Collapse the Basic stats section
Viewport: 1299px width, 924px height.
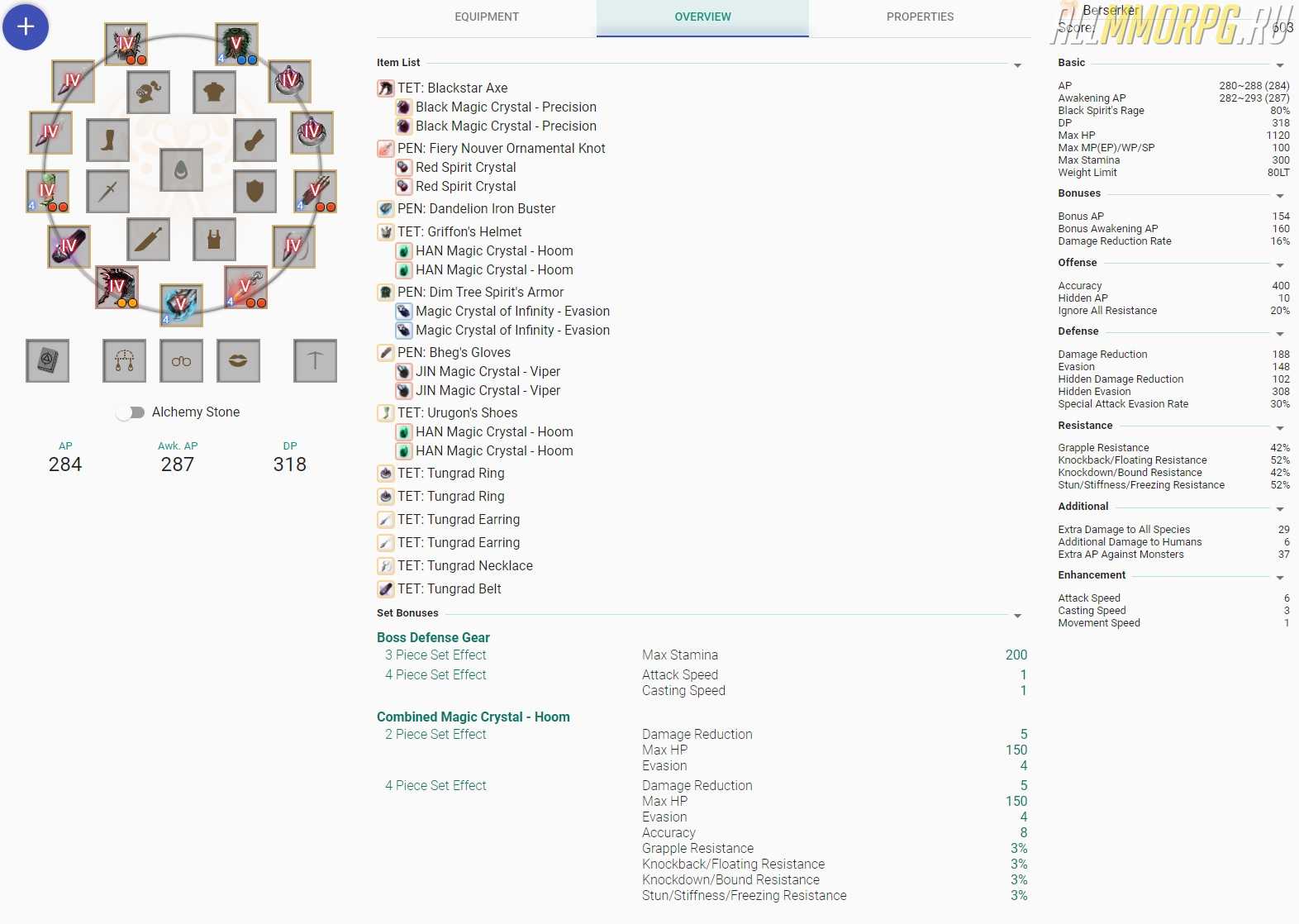1279,65
